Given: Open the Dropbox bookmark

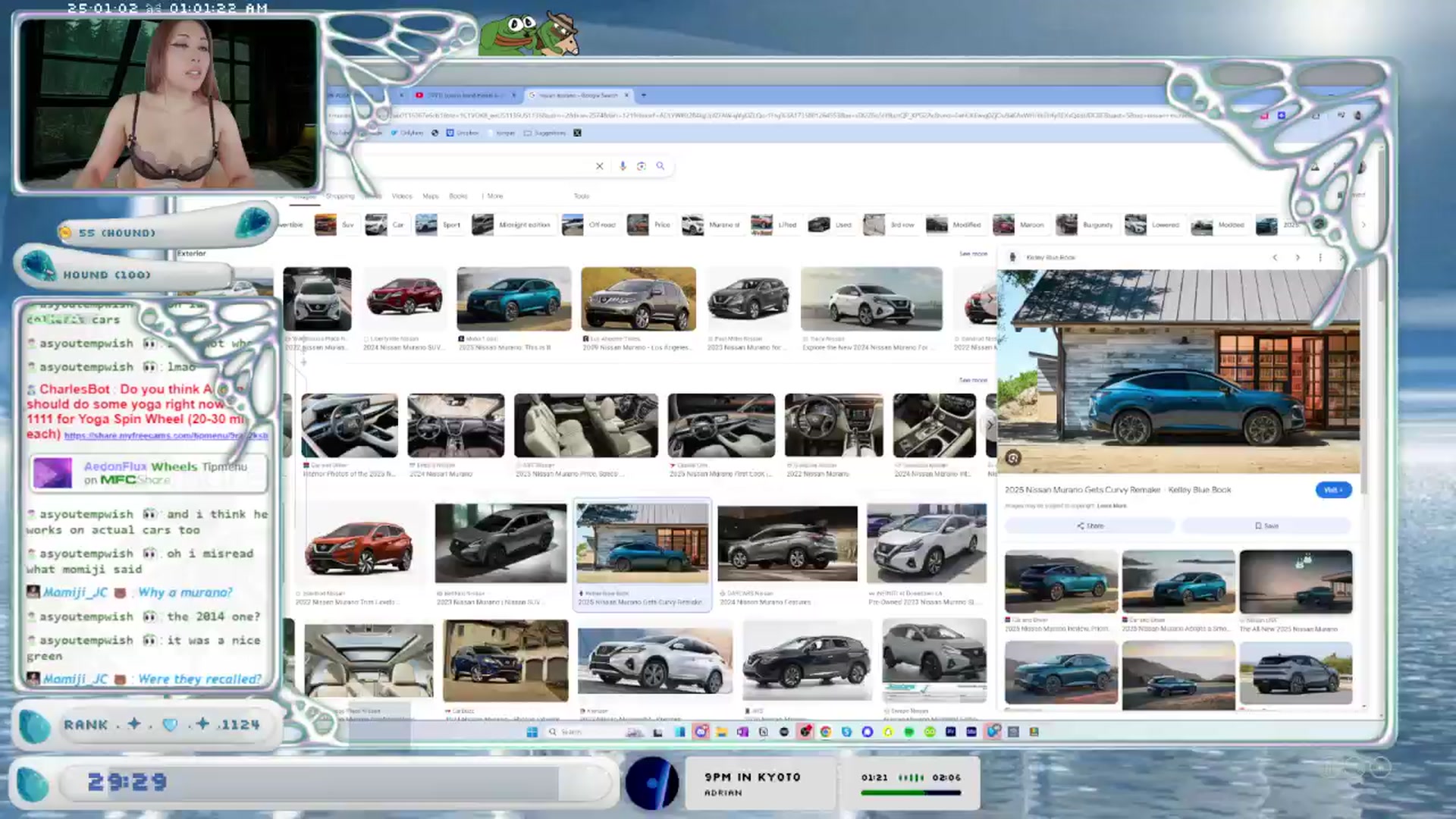Looking at the screenshot, I should click(x=463, y=133).
